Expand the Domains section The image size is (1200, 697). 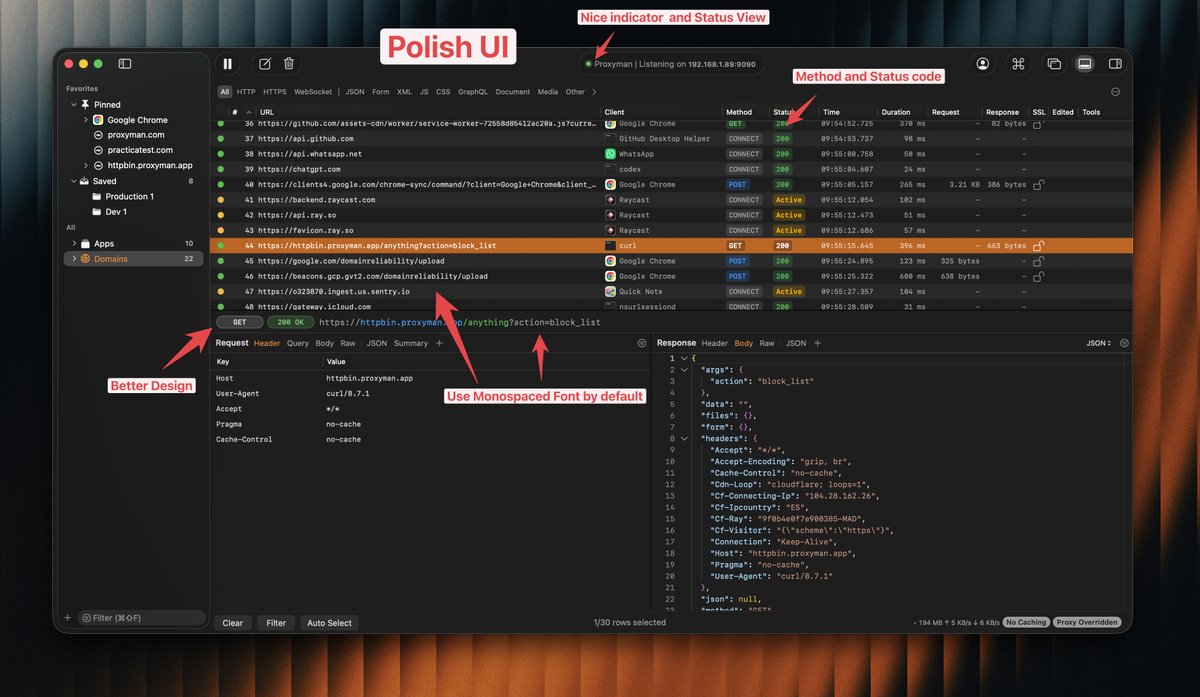pyautogui.click(x=74, y=259)
